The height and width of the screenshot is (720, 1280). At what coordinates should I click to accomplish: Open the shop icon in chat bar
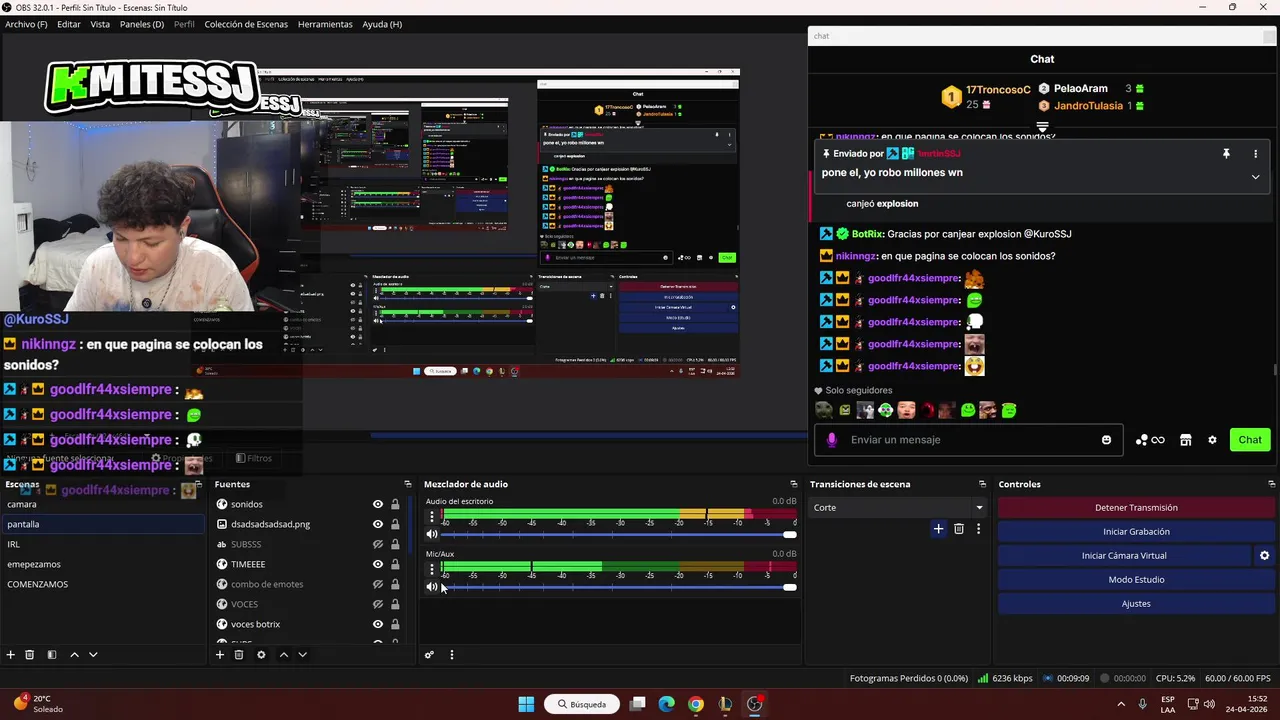click(1186, 440)
